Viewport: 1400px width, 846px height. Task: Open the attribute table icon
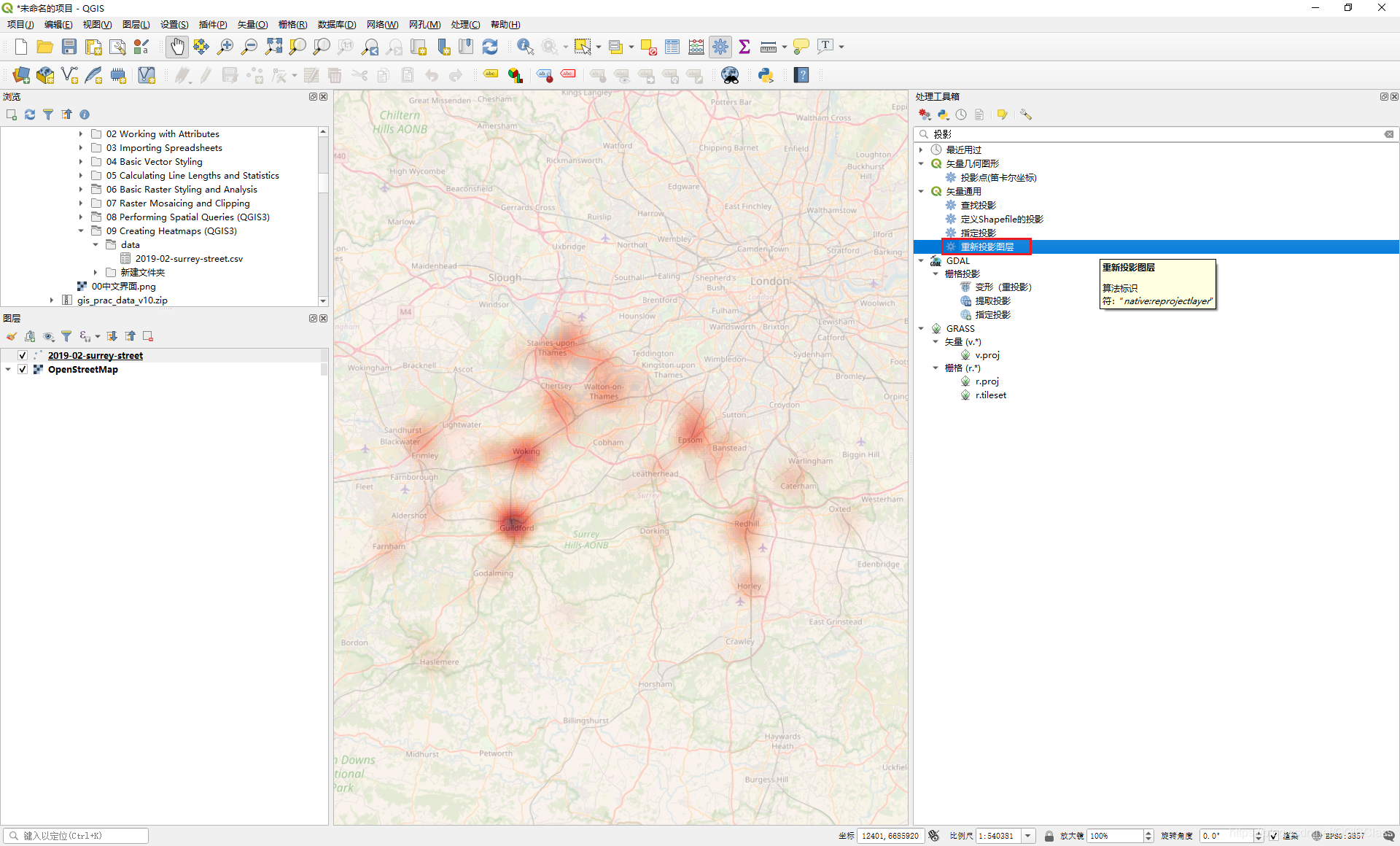672,47
